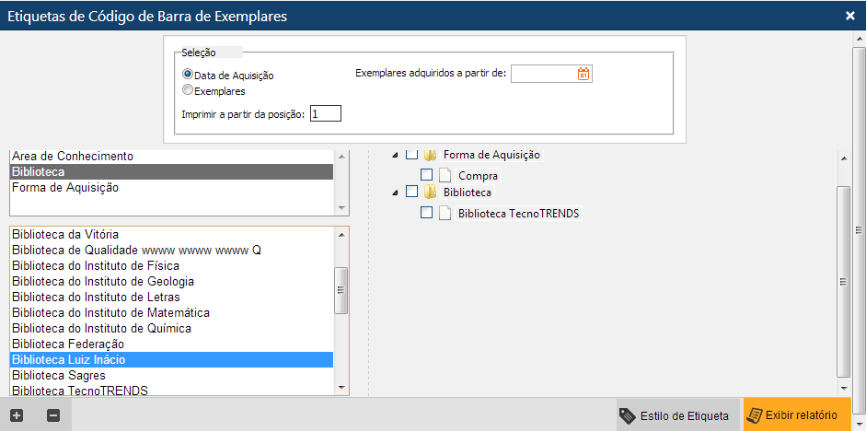Open the calendar date picker icon
This screenshot has width=866, height=431.
point(584,73)
